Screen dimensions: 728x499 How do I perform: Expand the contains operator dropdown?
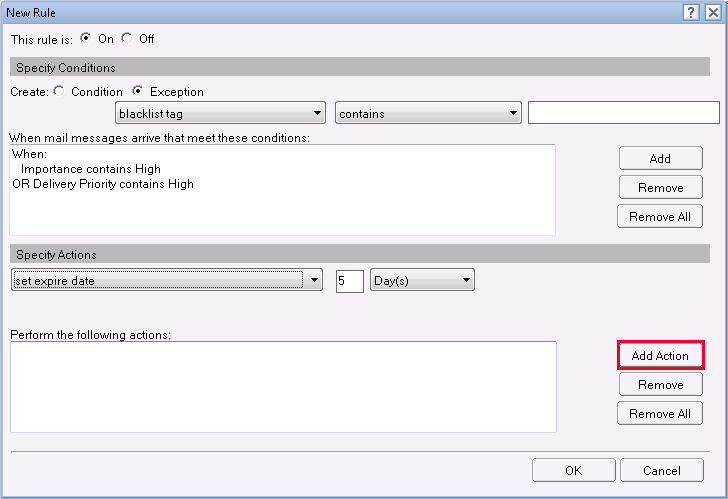click(x=428, y=113)
